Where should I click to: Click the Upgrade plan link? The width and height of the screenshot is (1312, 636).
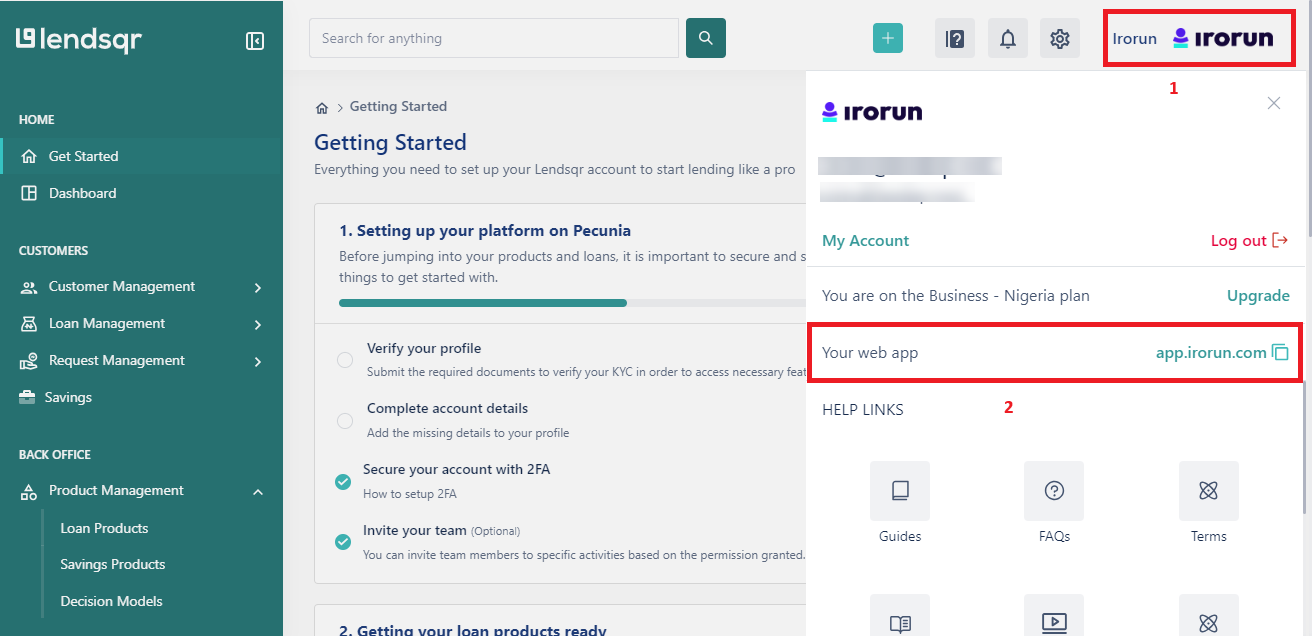(x=1258, y=295)
